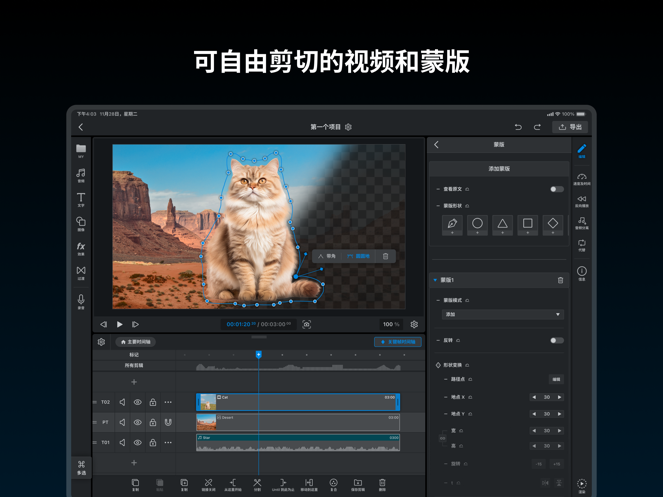
Task: Click the blue playhead marker on timeline
Action: tap(258, 354)
